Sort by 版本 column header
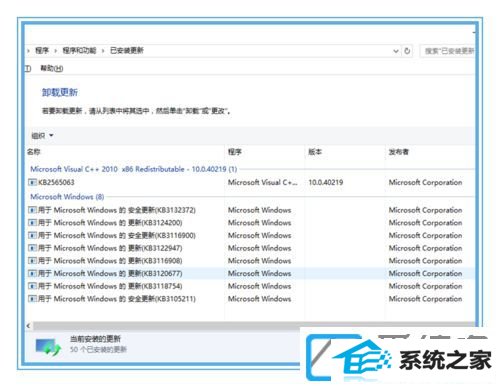This screenshot has height=387, width=500. pyautogui.click(x=315, y=152)
